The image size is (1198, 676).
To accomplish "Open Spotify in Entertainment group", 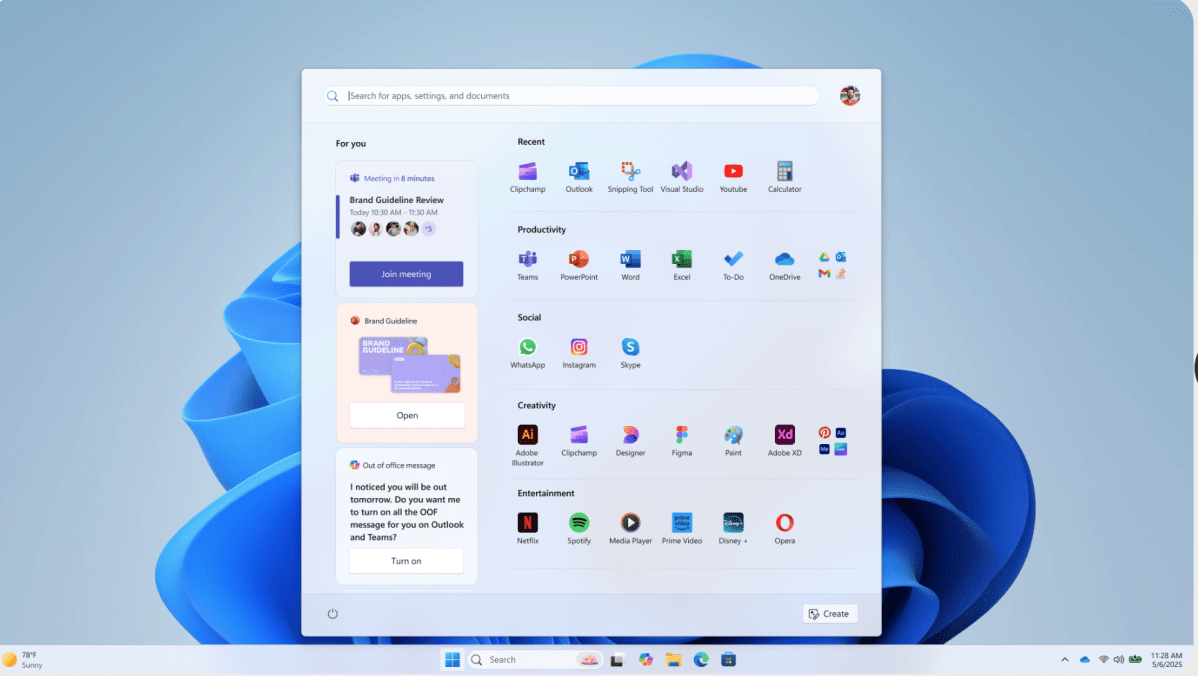I will click(x=579, y=523).
